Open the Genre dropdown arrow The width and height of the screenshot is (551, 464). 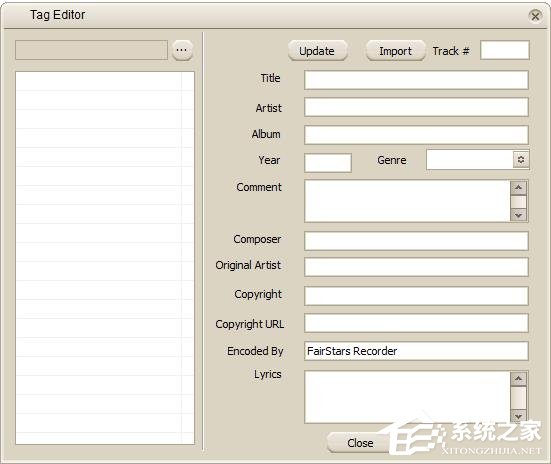click(x=521, y=160)
